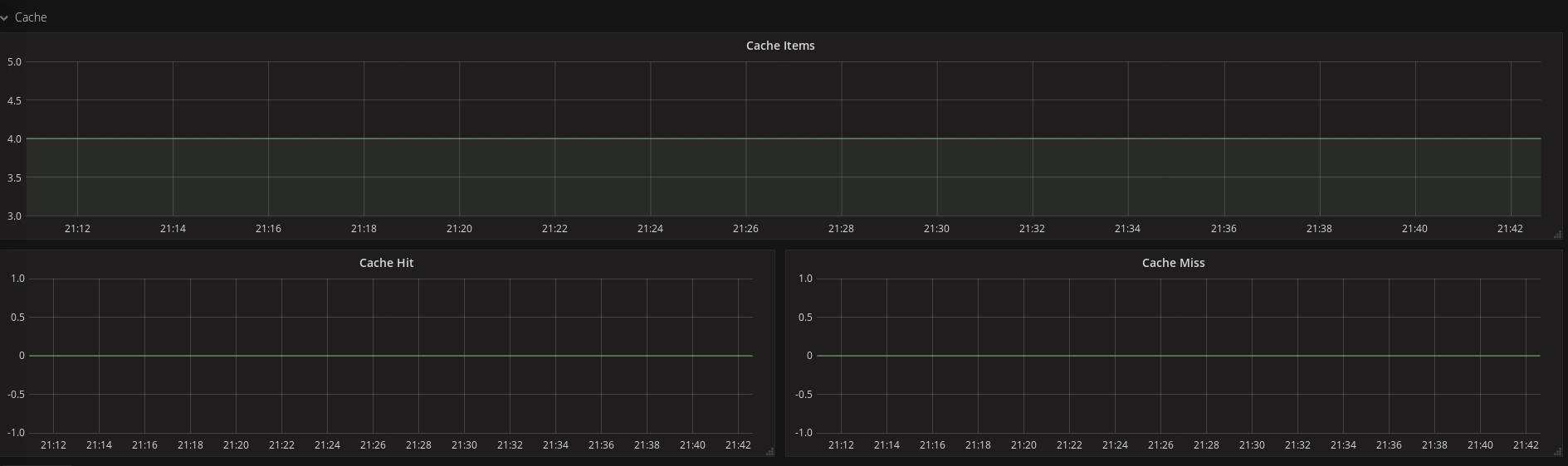The width and height of the screenshot is (1568, 466).
Task: Click the zero series line in Cache Hit
Action: click(x=390, y=356)
